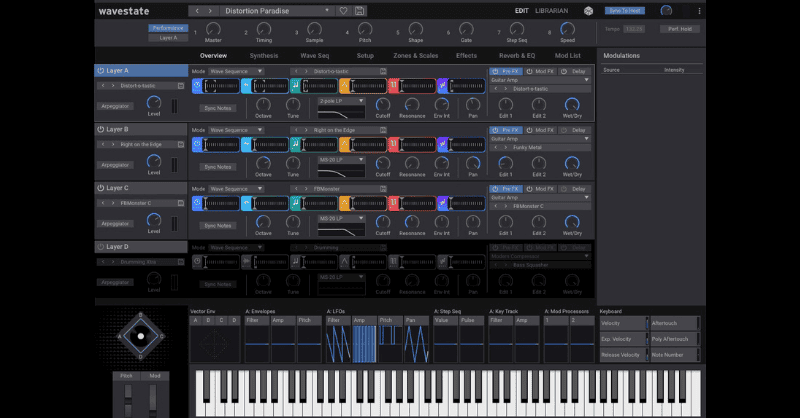Click the Layer A Cutoff knob
Viewport: 800px width, 418px height.
[383, 104]
